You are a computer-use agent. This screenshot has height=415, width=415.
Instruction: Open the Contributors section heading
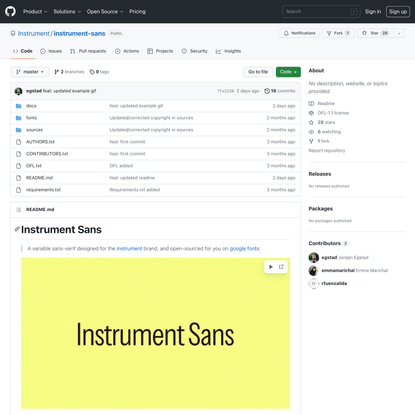coord(328,243)
